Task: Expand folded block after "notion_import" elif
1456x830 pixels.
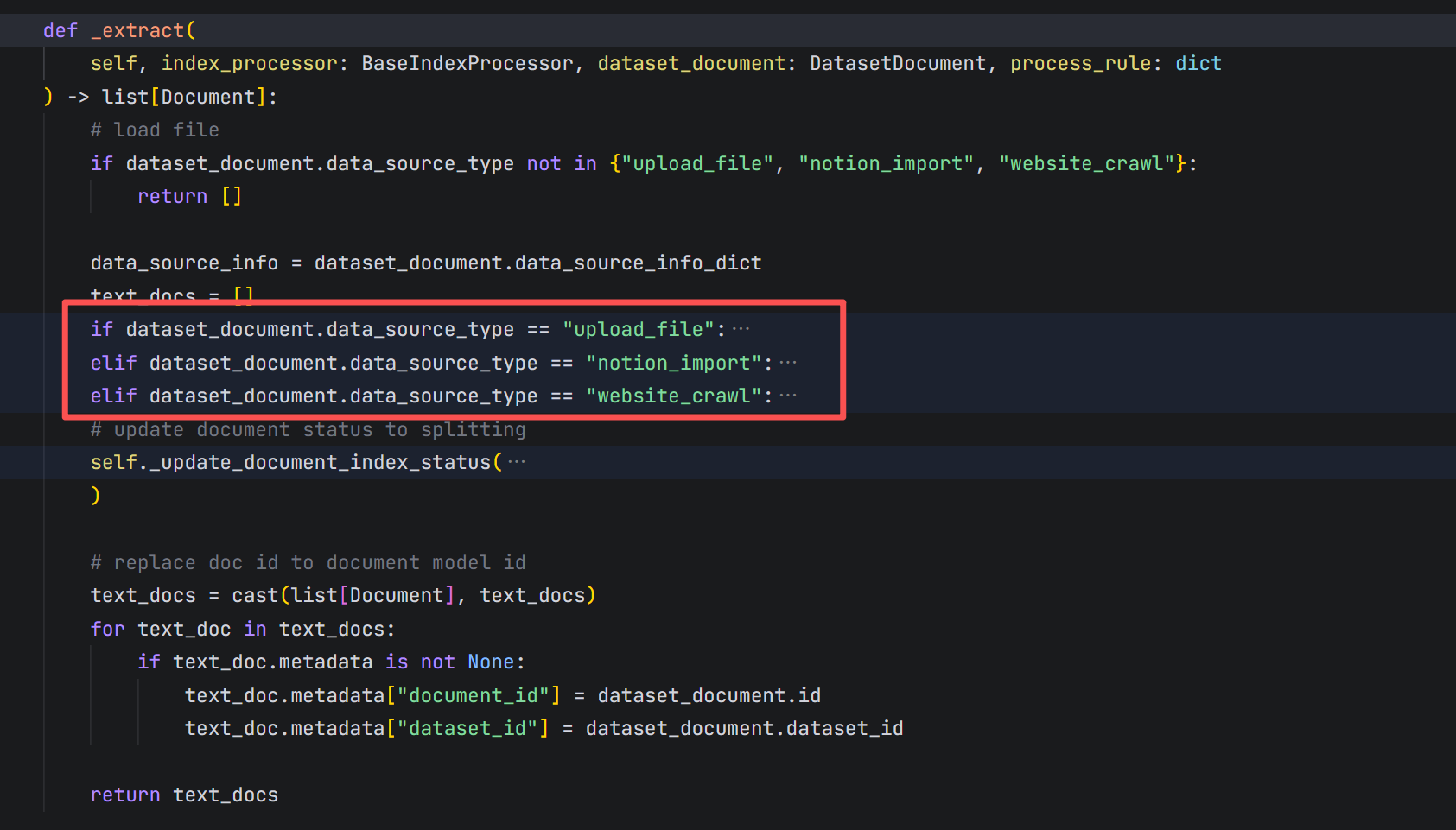Action: pyautogui.click(x=788, y=363)
